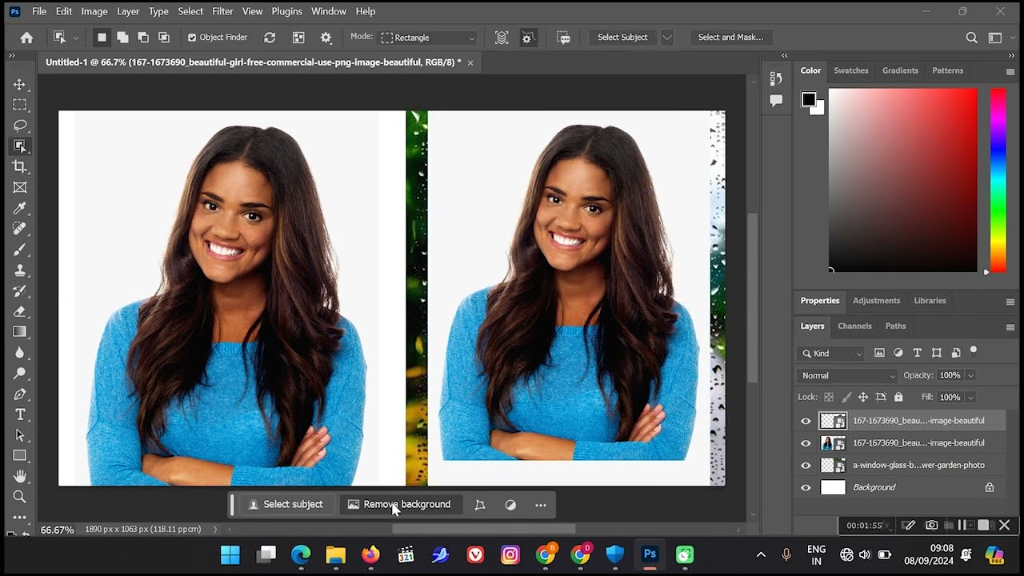
Task: Select the Eyedropper tool
Action: point(20,208)
